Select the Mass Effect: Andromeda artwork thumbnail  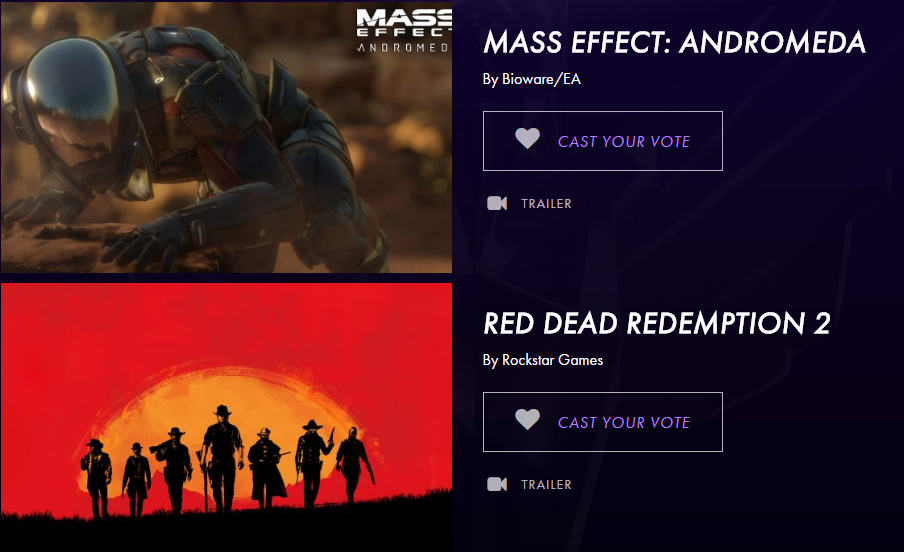click(x=226, y=137)
